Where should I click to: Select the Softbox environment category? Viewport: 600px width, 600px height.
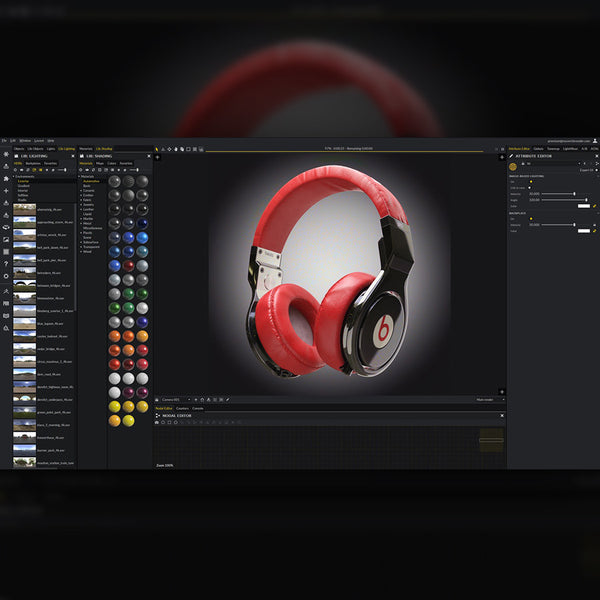(x=23, y=195)
